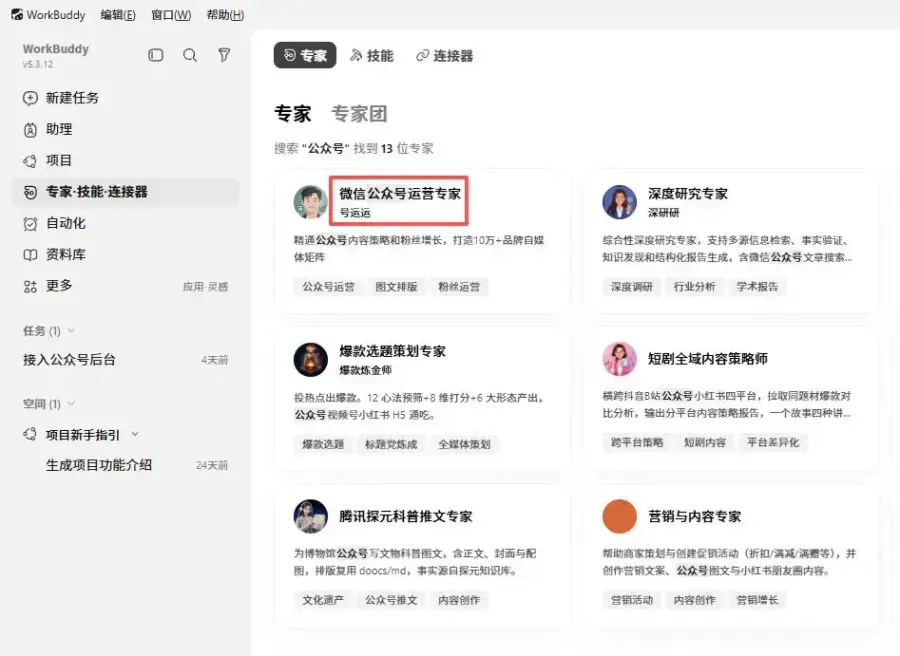Click the 资料库 book icon

point(30,255)
